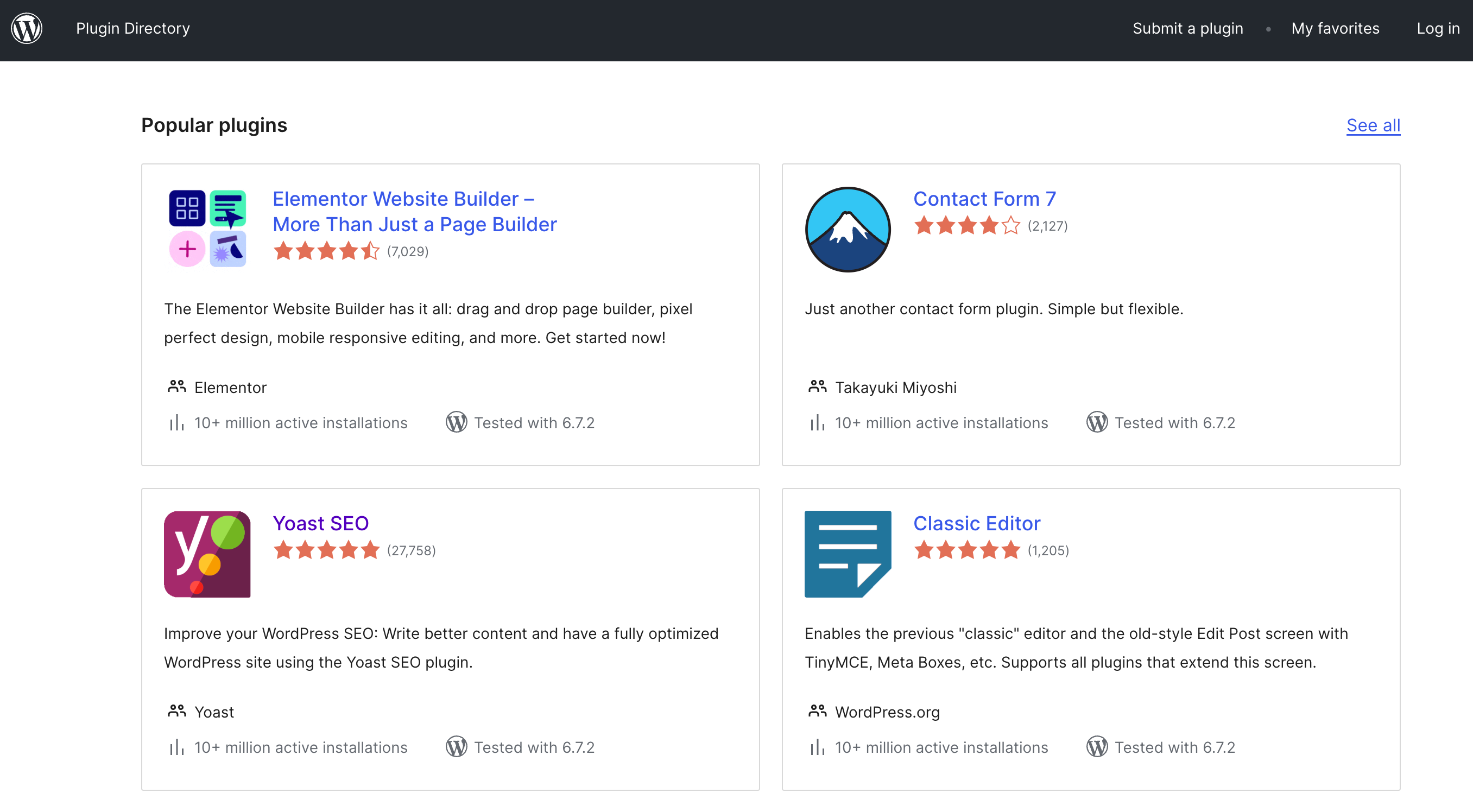
Task: Click the Contact Form 7 star rating
Action: click(967, 225)
